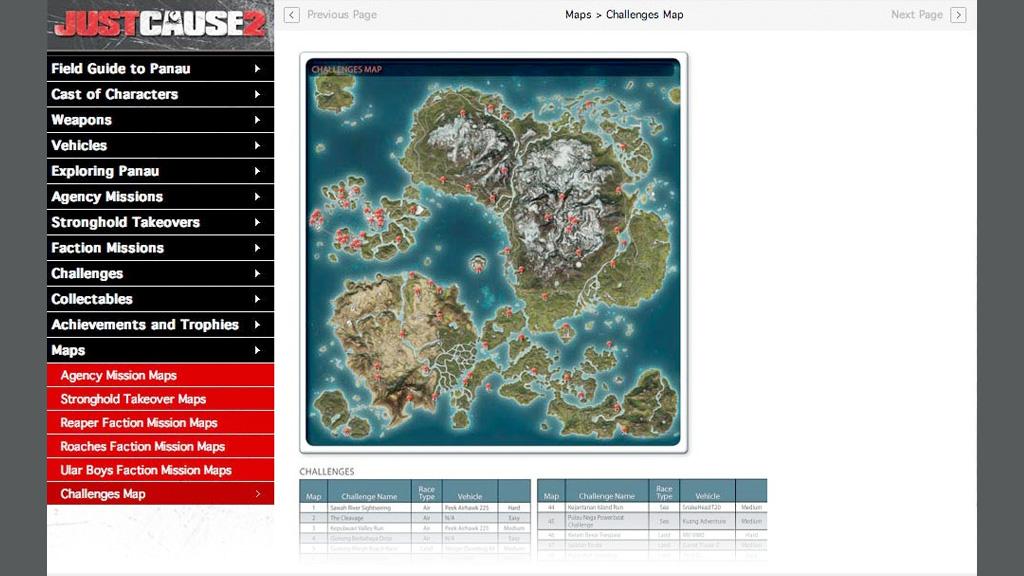Go to Next Page link
The image size is (1024, 576).
pos(917,14)
